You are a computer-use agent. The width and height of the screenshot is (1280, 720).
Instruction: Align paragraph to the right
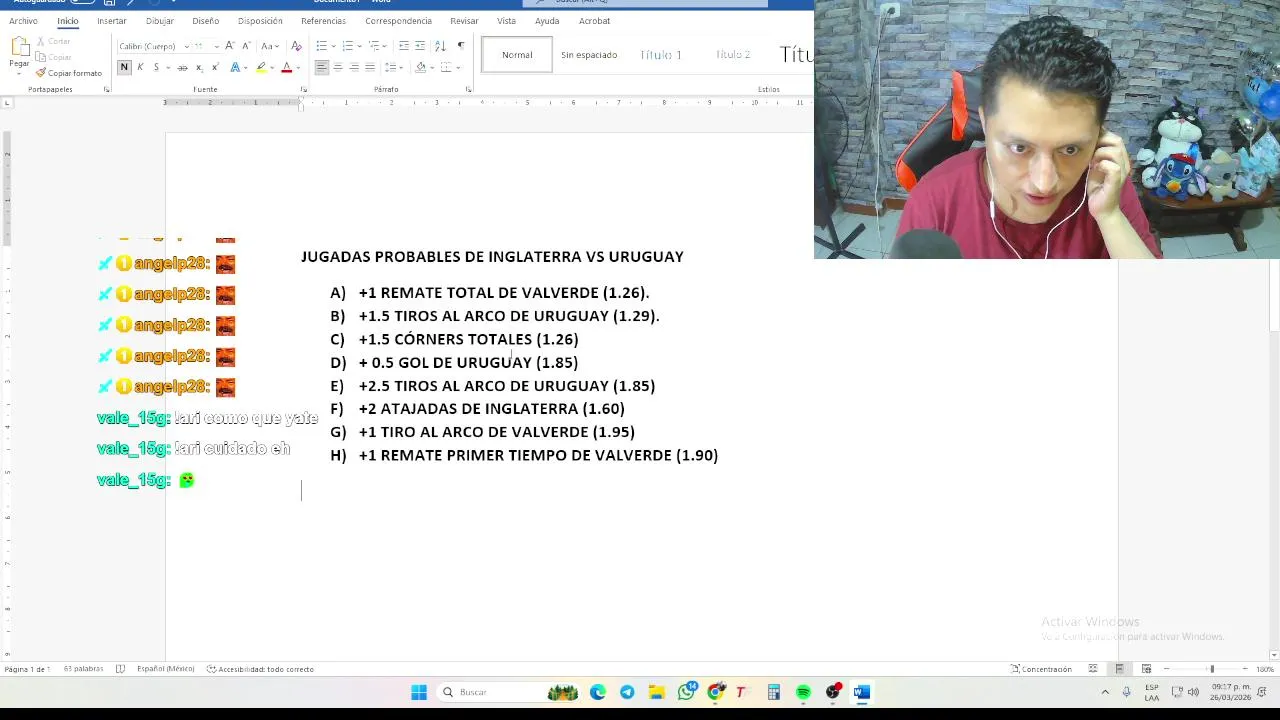354,67
